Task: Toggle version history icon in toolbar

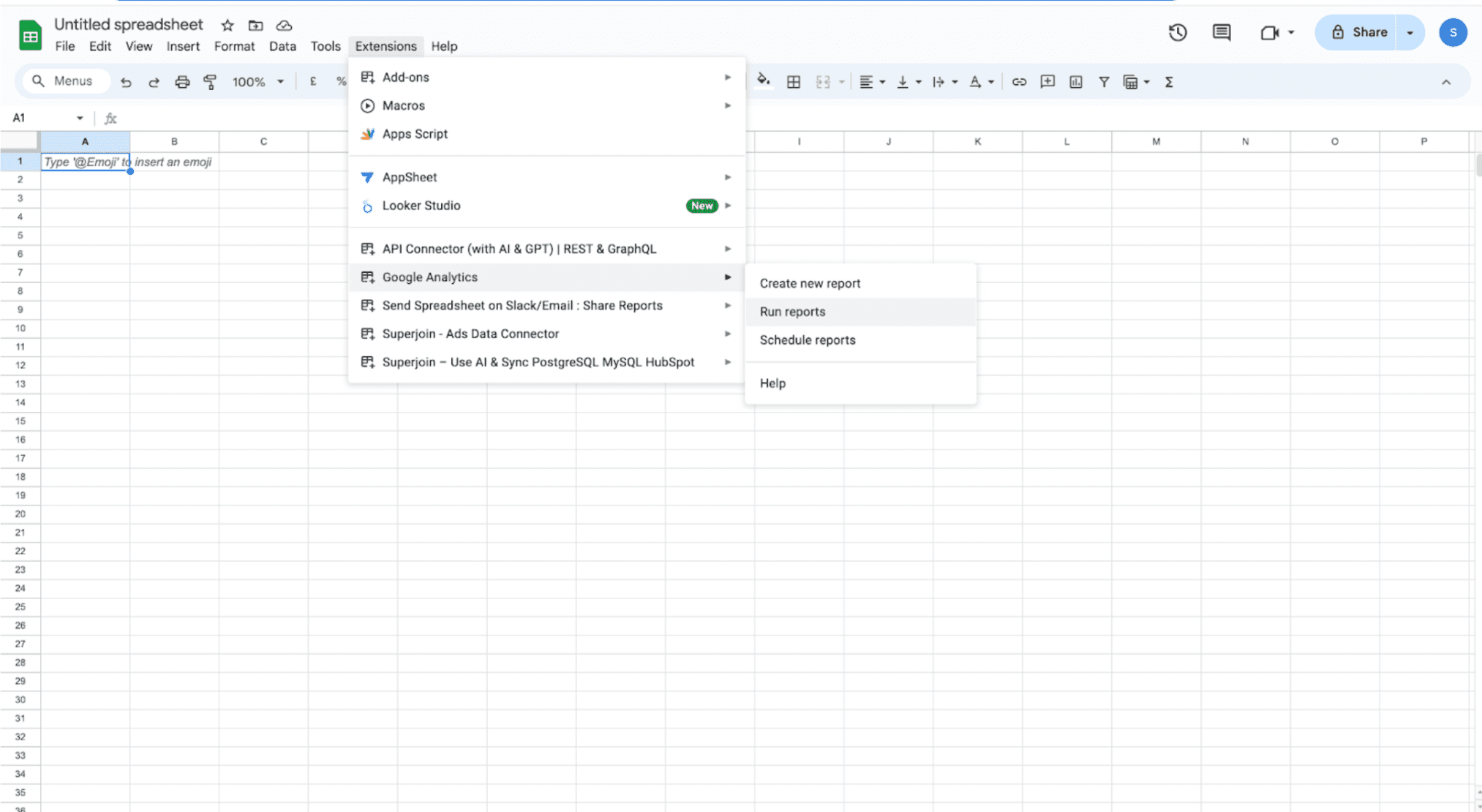Action: [1178, 33]
